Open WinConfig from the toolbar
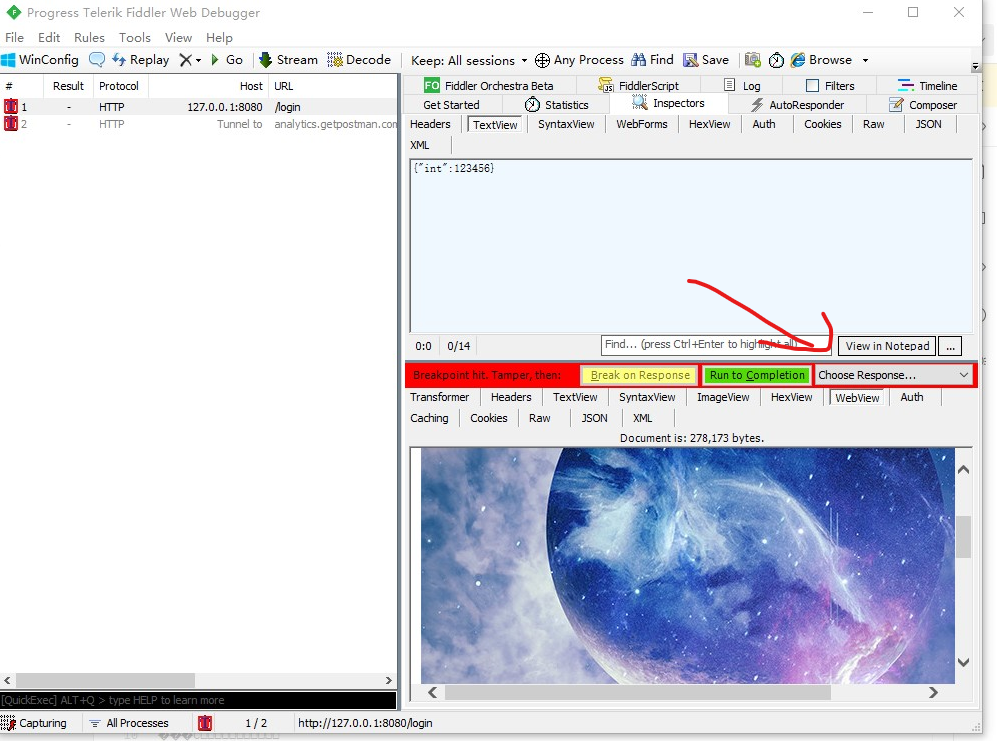This screenshot has width=997, height=741. 40,60
